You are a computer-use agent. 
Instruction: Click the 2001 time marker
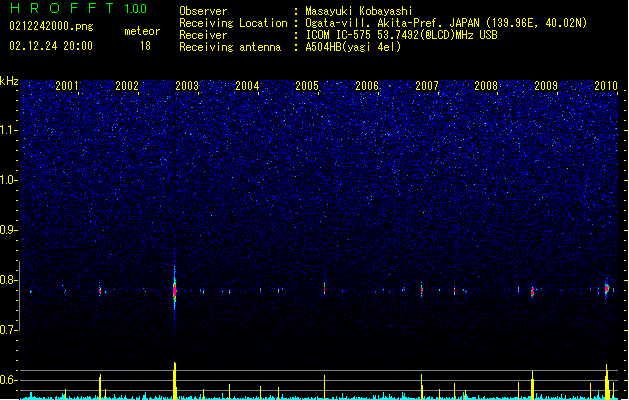coord(67,86)
